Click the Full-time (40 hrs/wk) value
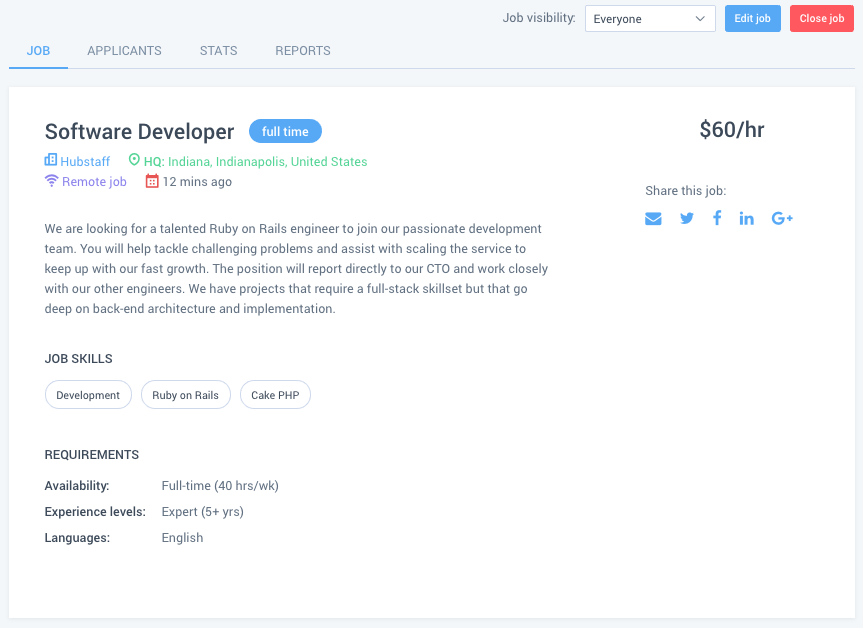Image resolution: width=863 pixels, height=628 pixels. pyautogui.click(x=220, y=486)
